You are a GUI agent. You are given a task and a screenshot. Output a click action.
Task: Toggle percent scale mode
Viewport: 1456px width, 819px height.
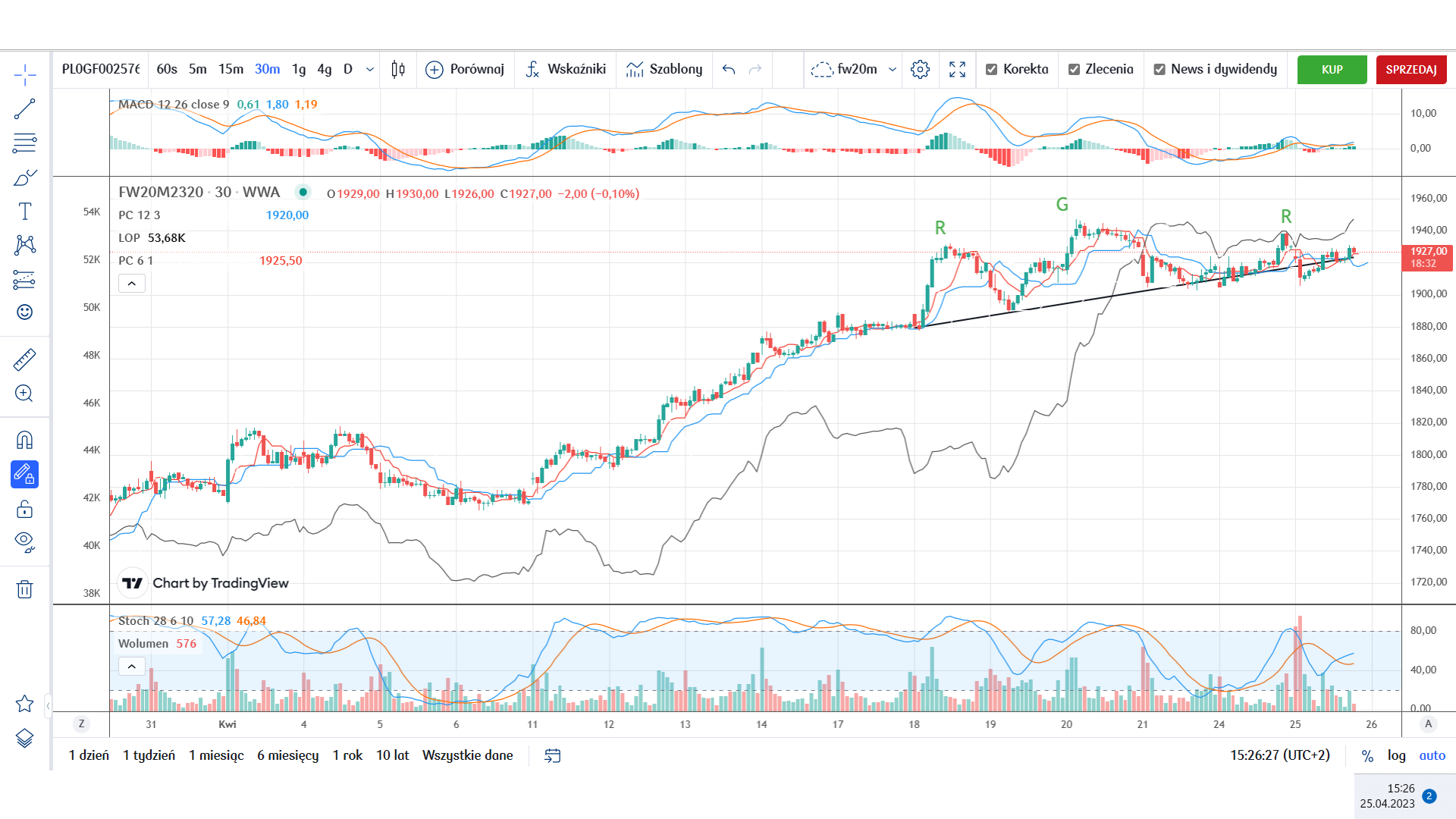coord(1367,755)
